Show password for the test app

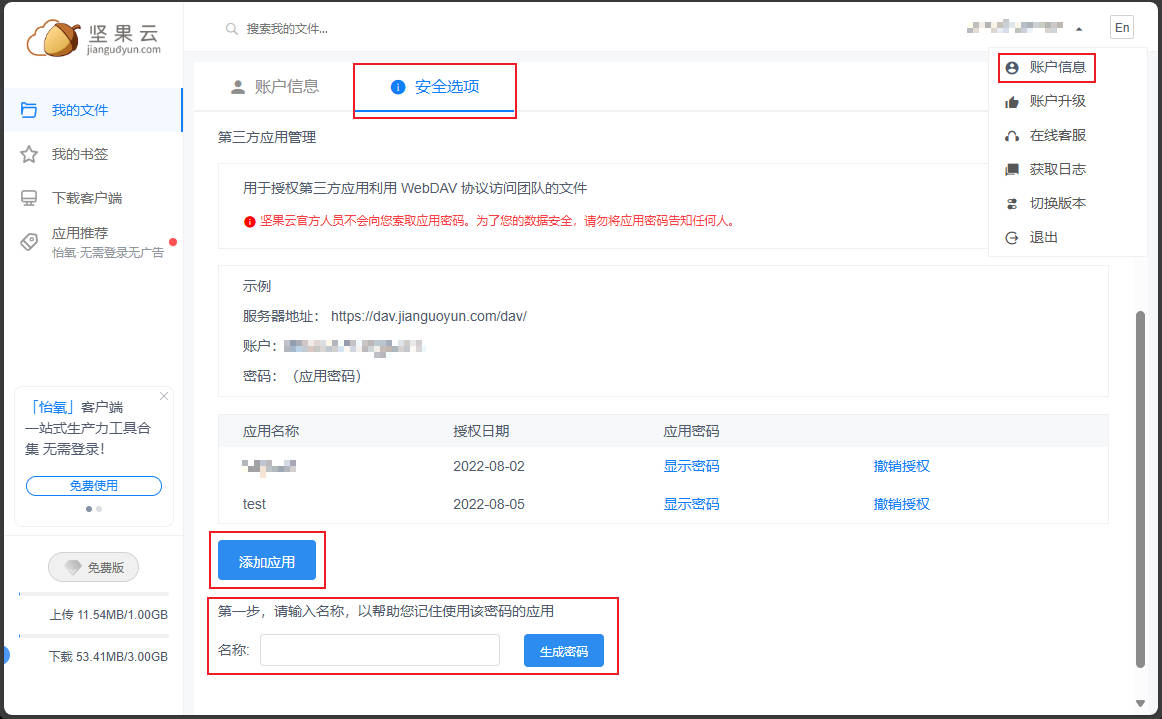[x=691, y=504]
